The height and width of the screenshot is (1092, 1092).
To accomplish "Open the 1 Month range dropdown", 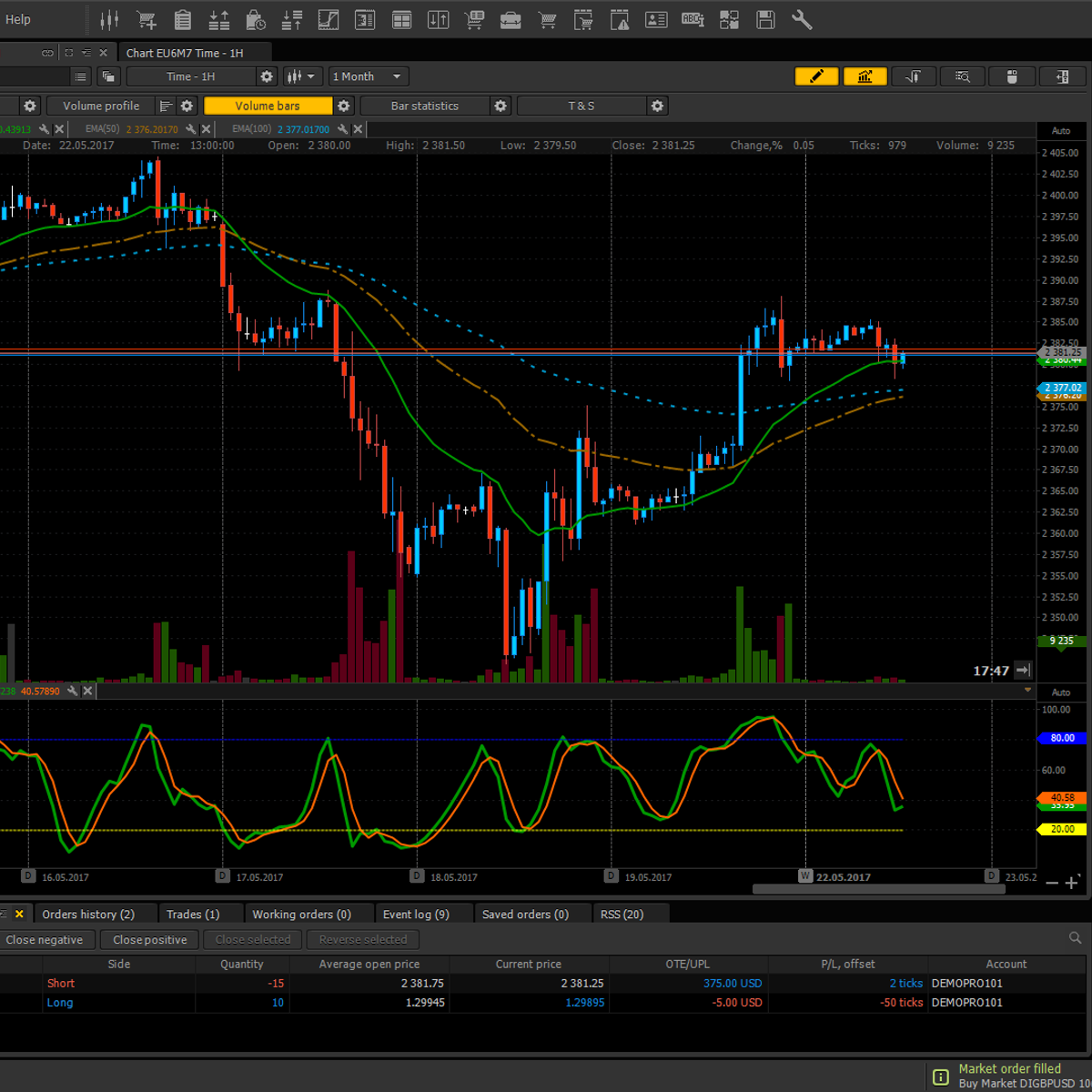I will click(369, 76).
